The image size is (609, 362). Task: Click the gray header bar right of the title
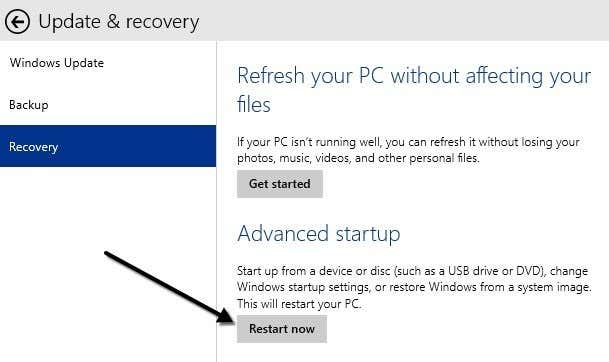point(404,20)
